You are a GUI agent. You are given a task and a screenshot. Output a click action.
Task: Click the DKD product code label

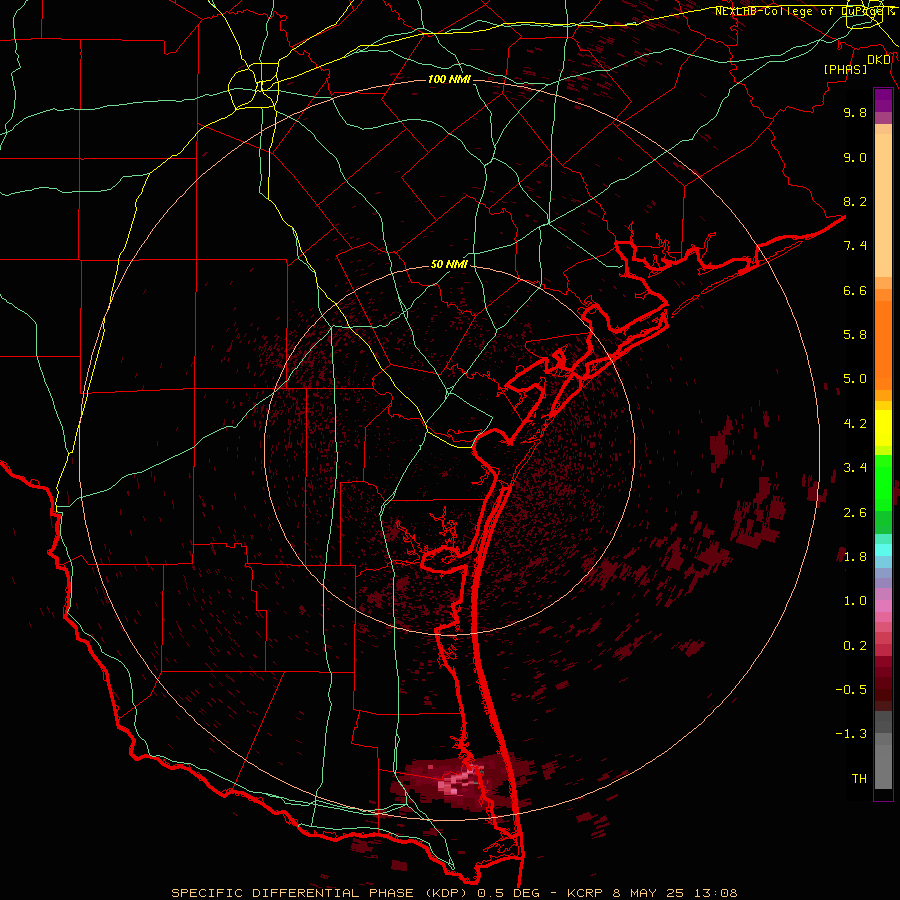click(879, 60)
